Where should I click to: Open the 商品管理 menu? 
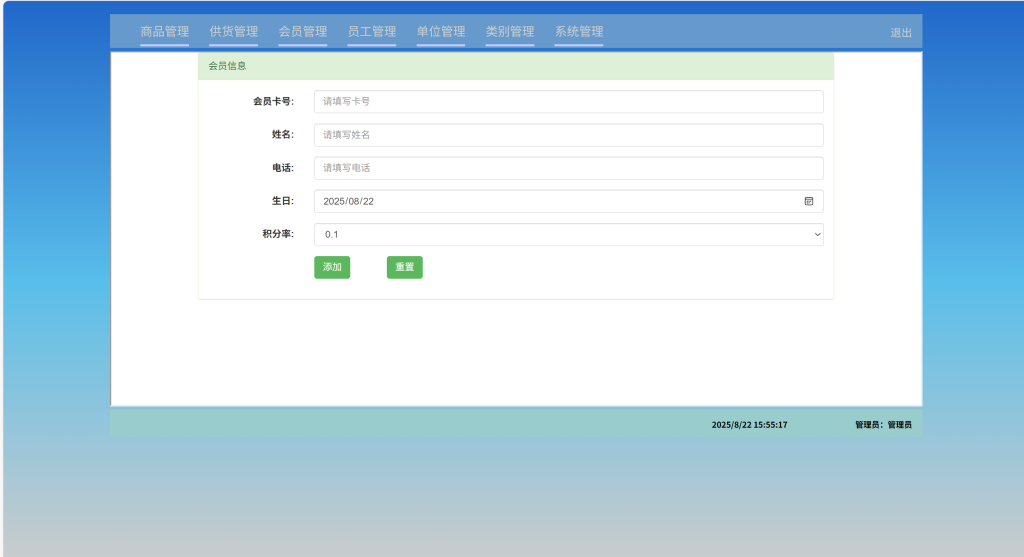point(165,31)
